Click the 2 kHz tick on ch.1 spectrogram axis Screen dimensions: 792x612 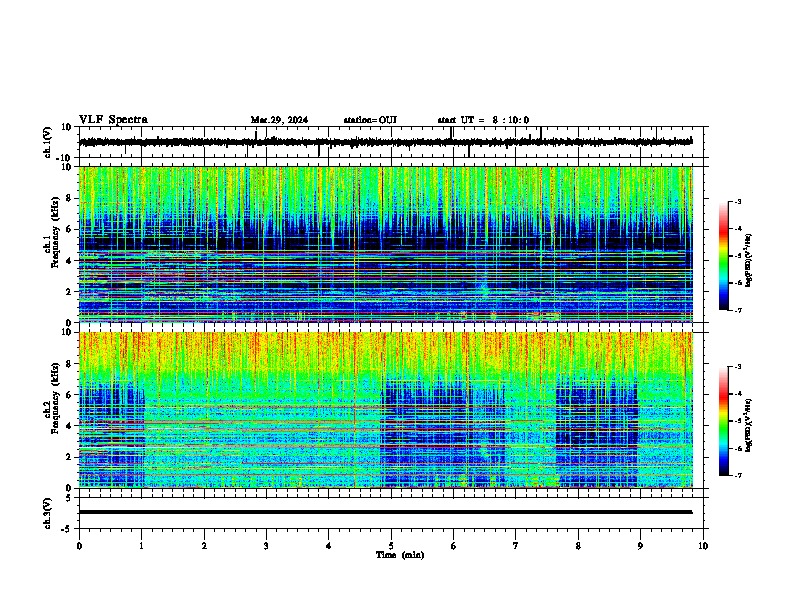tap(69, 291)
